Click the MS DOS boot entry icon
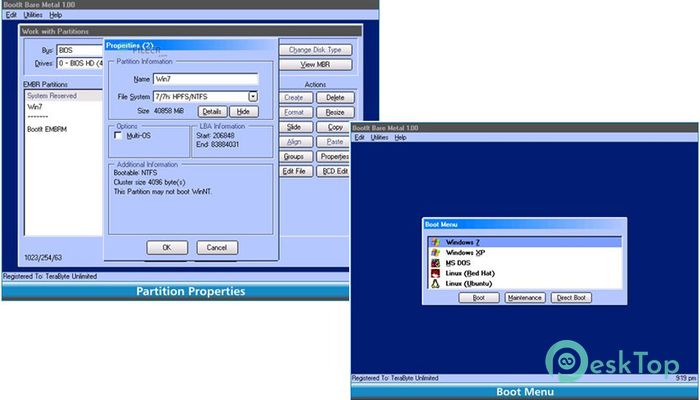This screenshot has height=400, width=700. point(435,263)
